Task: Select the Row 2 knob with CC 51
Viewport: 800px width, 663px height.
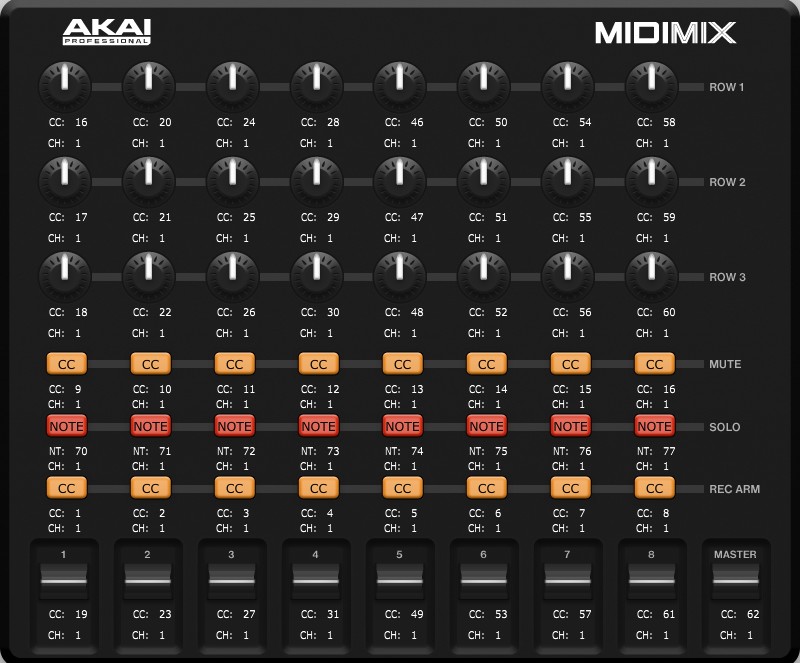Action: pyautogui.click(x=485, y=181)
